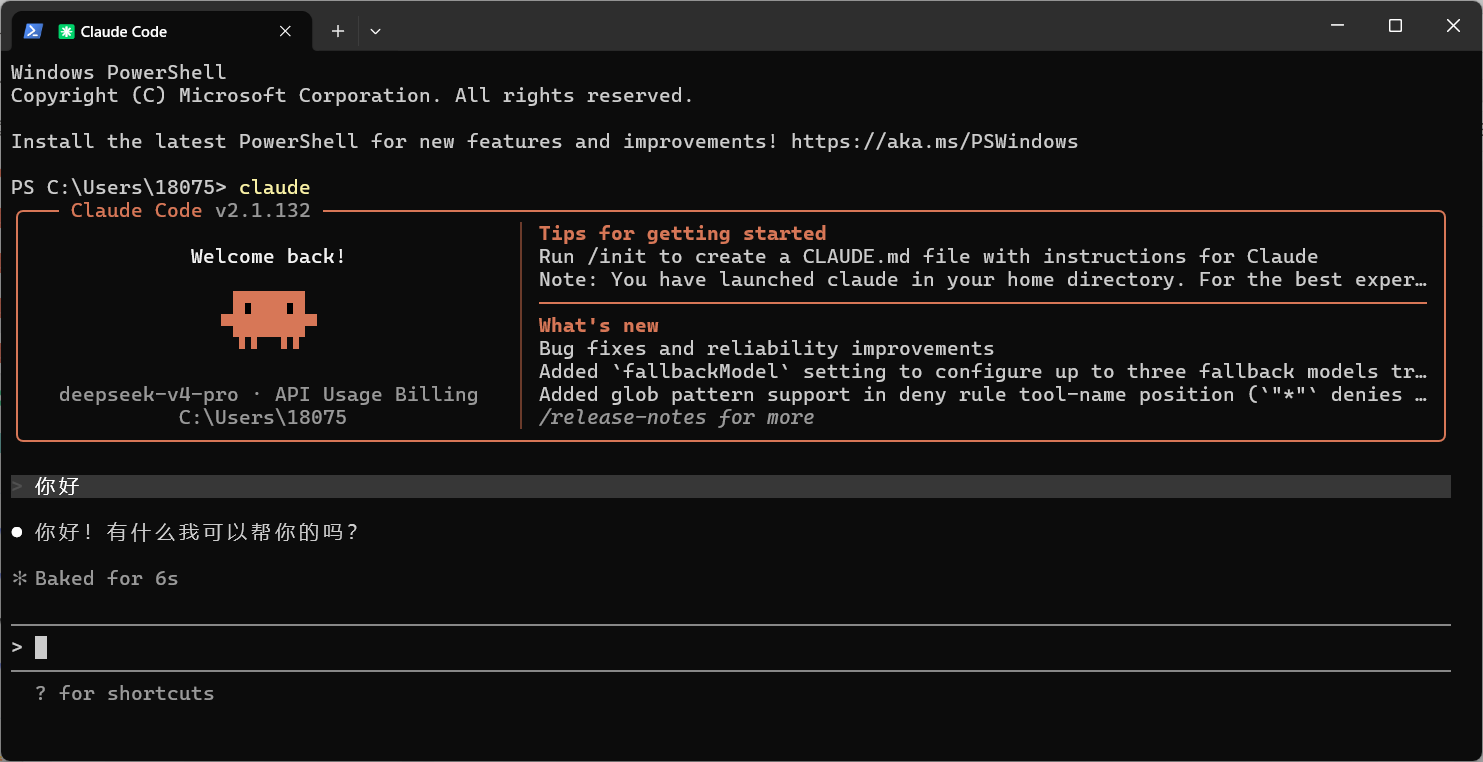Click 'Bug fixes and reliability improvements' line

point(766,348)
